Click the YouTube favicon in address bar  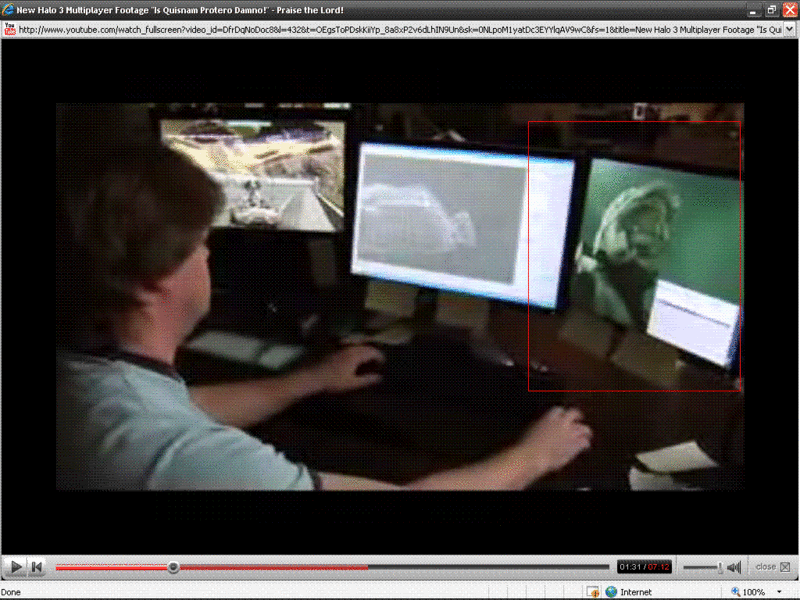pyautogui.click(x=10, y=30)
